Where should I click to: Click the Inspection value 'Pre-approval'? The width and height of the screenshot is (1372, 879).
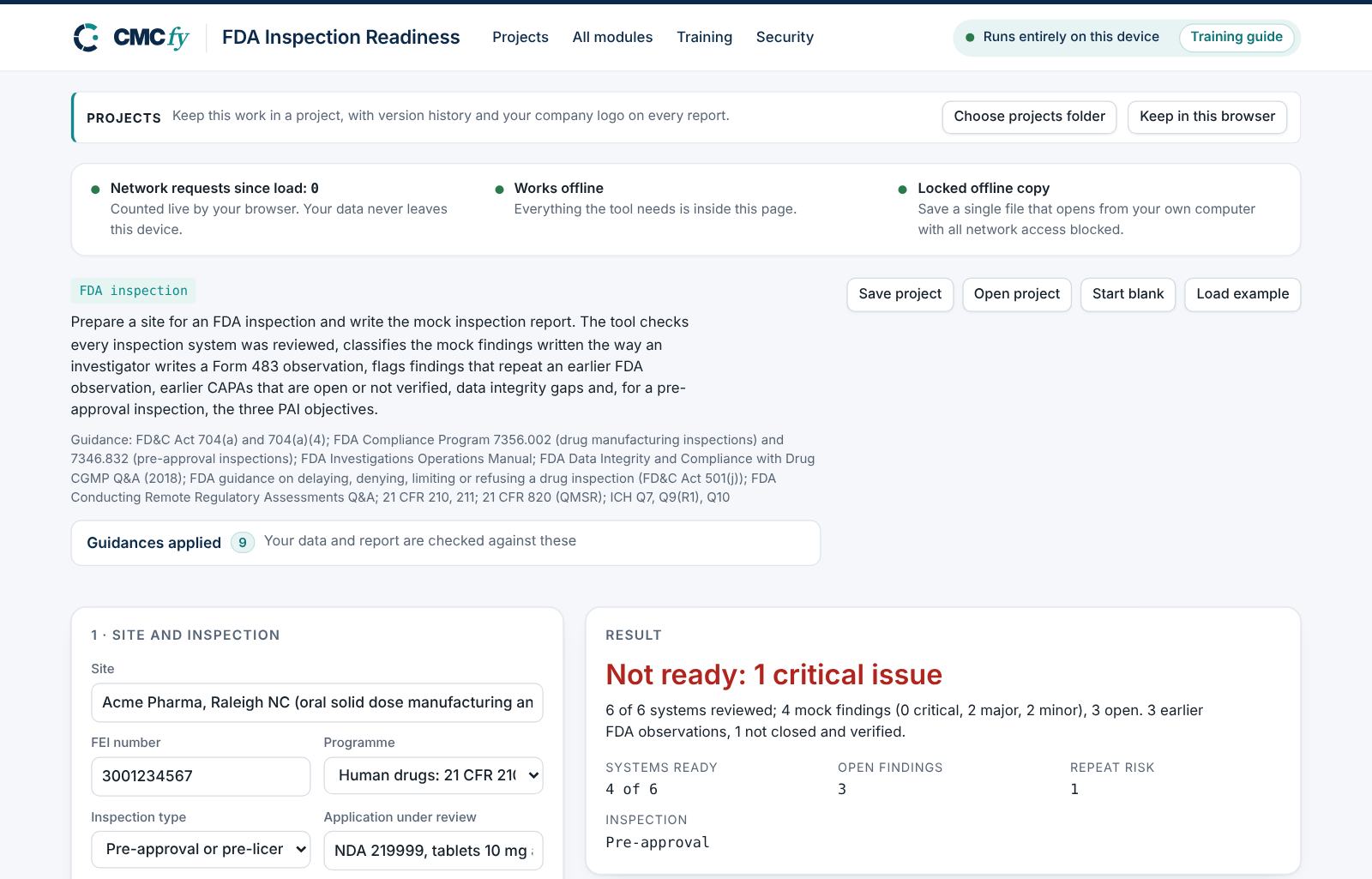657,842
